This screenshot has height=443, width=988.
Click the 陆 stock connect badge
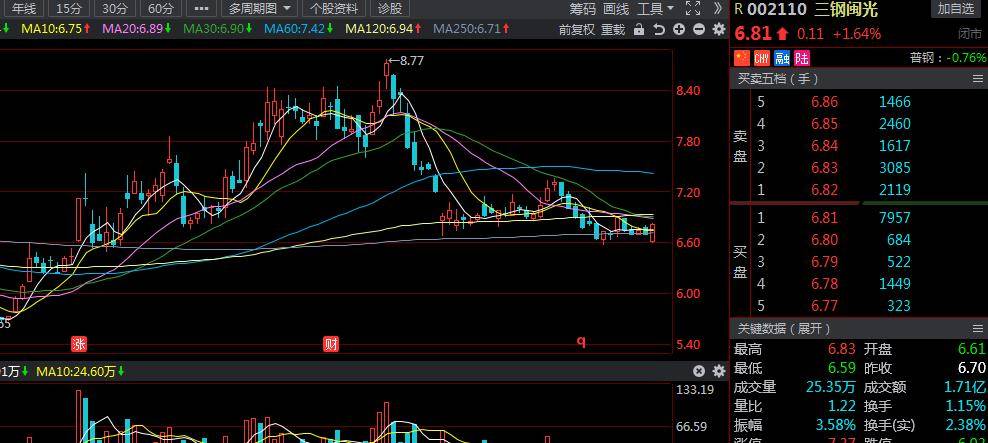coord(801,58)
